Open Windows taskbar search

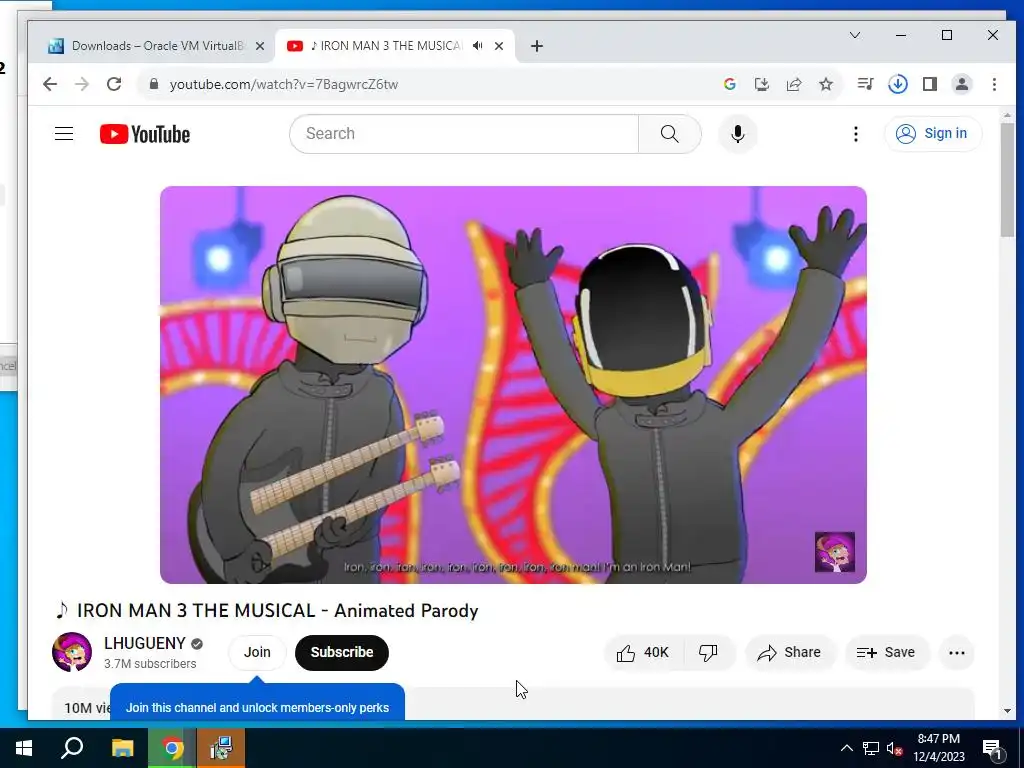pyautogui.click(x=72, y=748)
